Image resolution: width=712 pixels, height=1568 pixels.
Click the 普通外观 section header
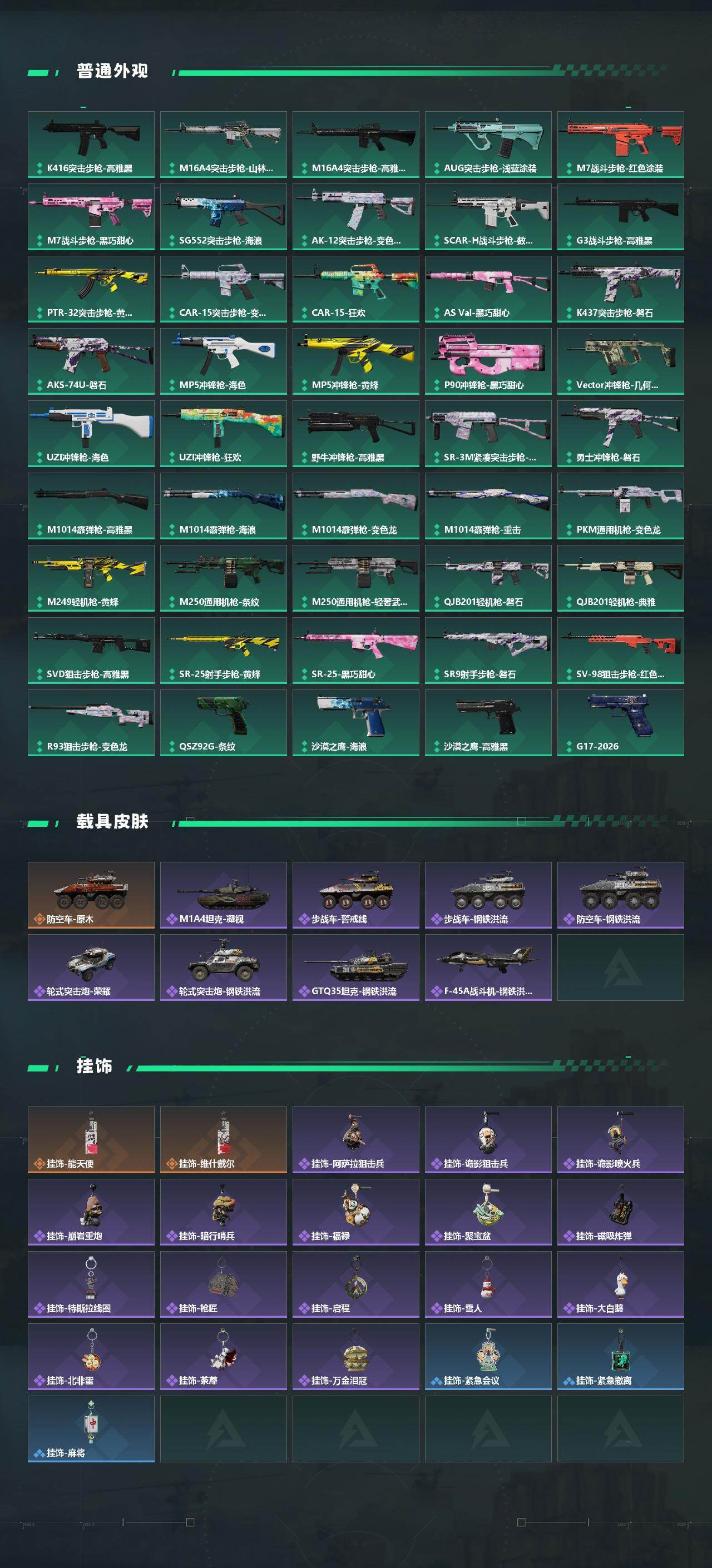112,71
